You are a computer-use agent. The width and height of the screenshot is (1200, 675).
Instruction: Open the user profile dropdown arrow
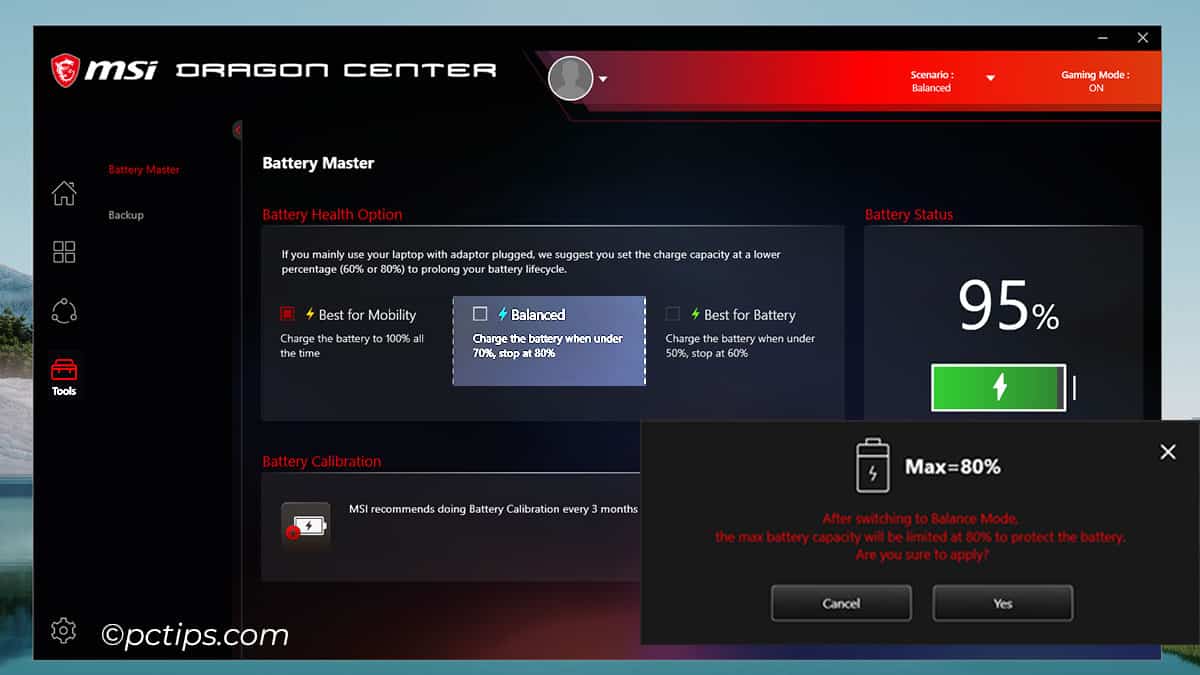[x=604, y=78]
